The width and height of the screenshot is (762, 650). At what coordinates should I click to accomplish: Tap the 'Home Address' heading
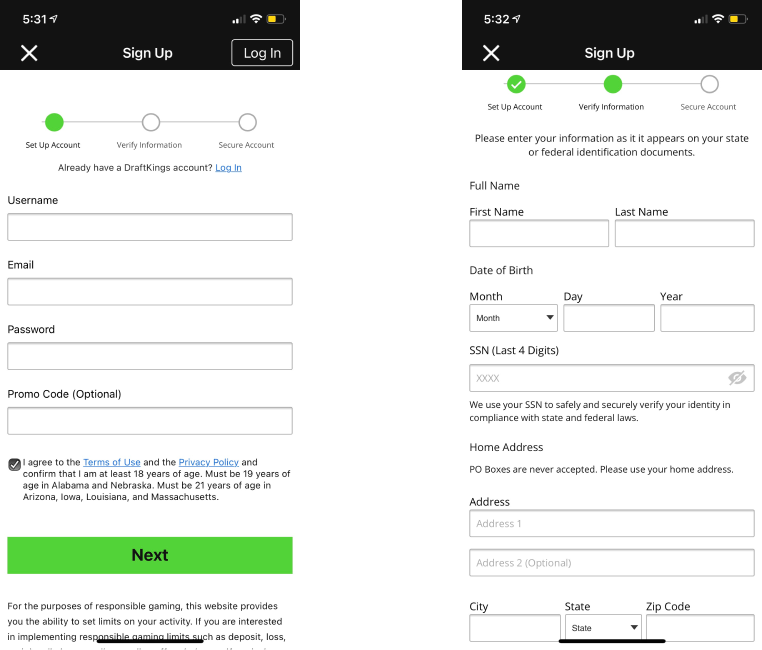[506, 447]
